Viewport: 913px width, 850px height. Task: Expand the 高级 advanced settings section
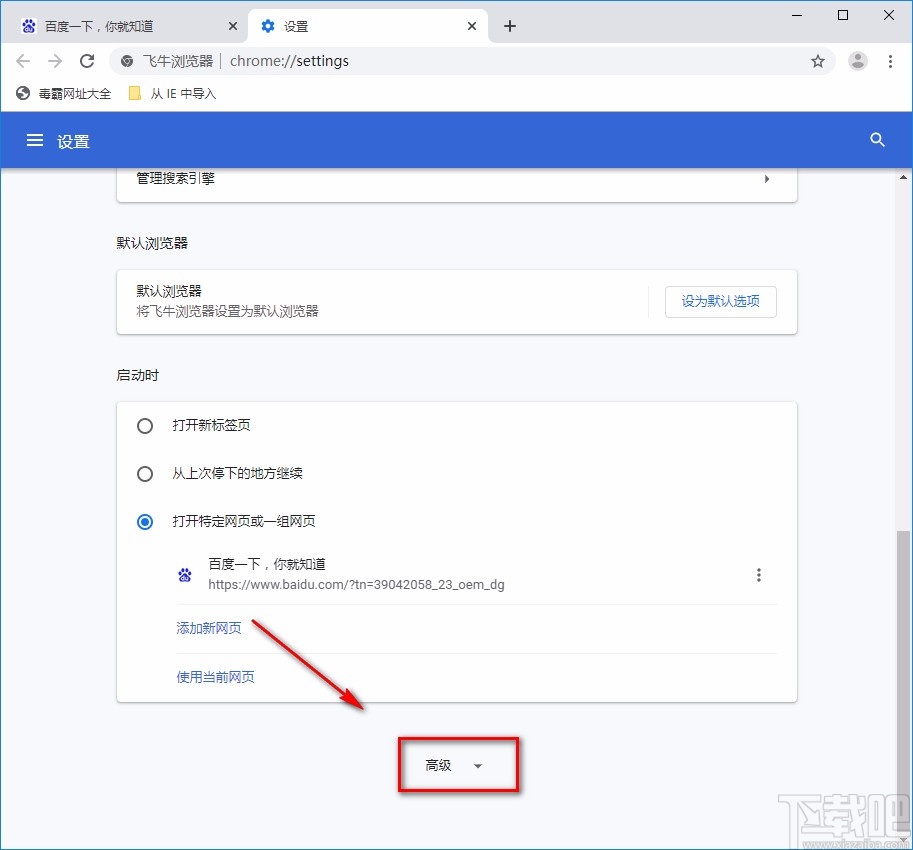[458, 764]
